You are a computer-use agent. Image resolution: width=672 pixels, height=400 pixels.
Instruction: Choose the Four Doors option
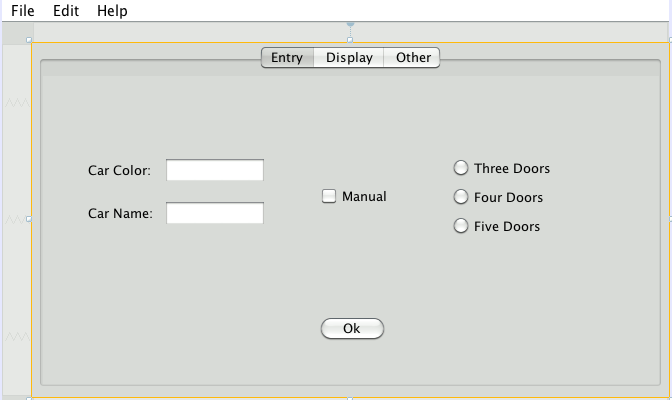click(461, 197)
